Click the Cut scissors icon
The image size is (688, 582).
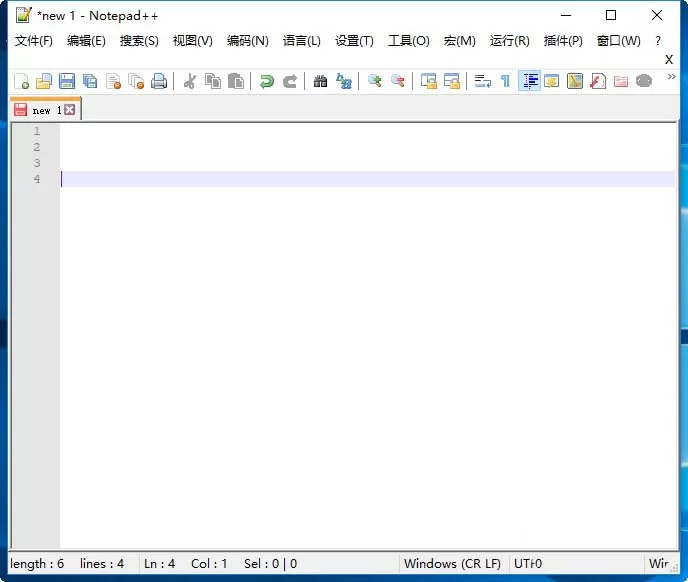(190, 82)
